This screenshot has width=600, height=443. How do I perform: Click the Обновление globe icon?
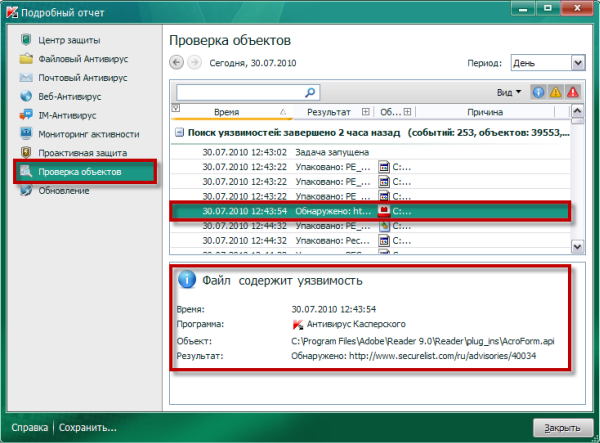point(26,190)
